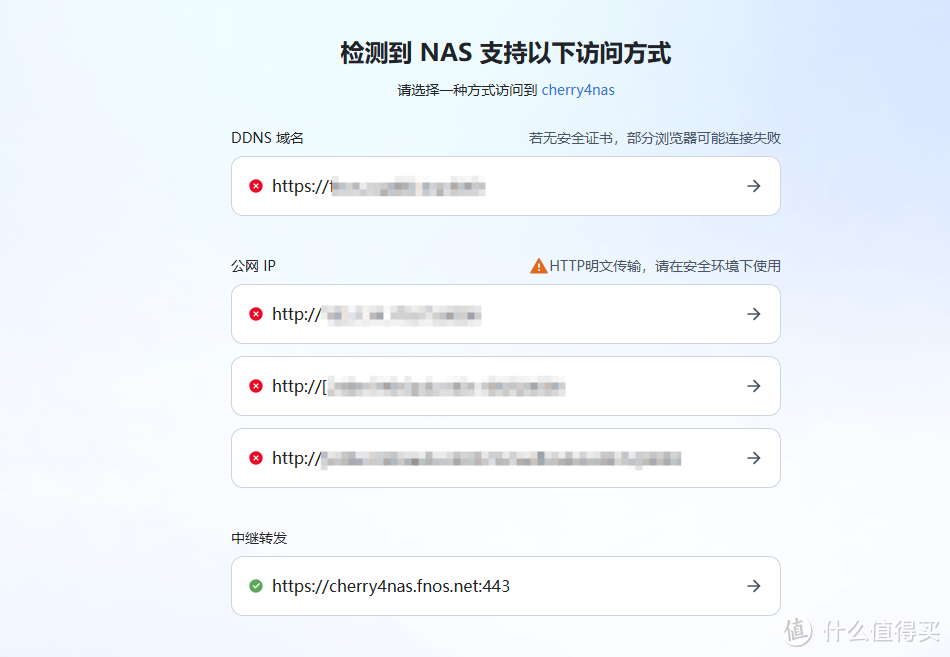950x657 pixels.
Task: Click the green check icon on relay row
Action: (256, 586)
